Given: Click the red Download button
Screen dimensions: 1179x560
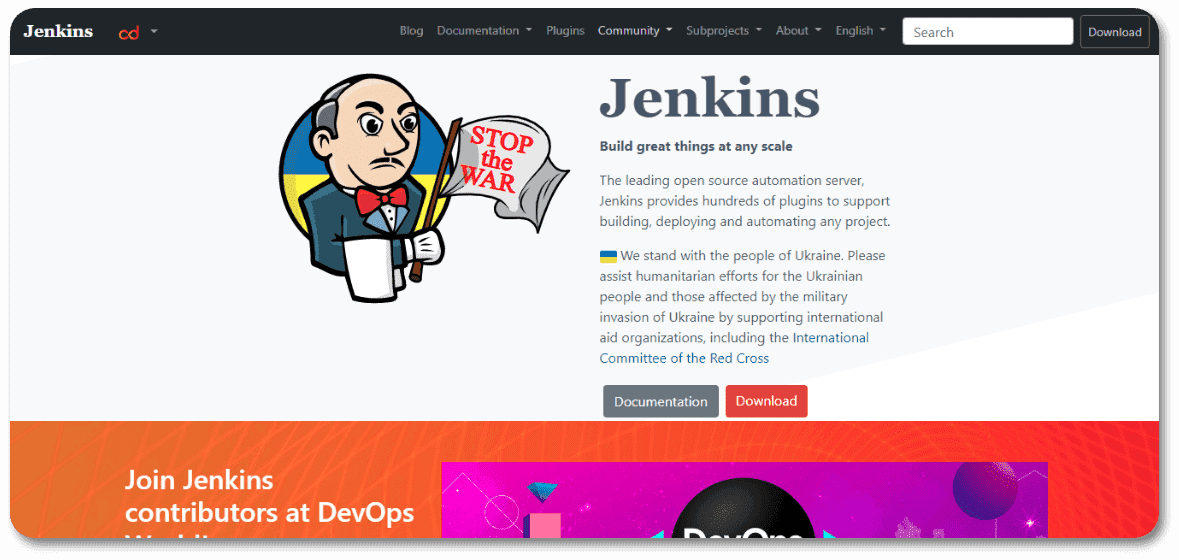Looking at the screenshot, I should pos(766,401).
